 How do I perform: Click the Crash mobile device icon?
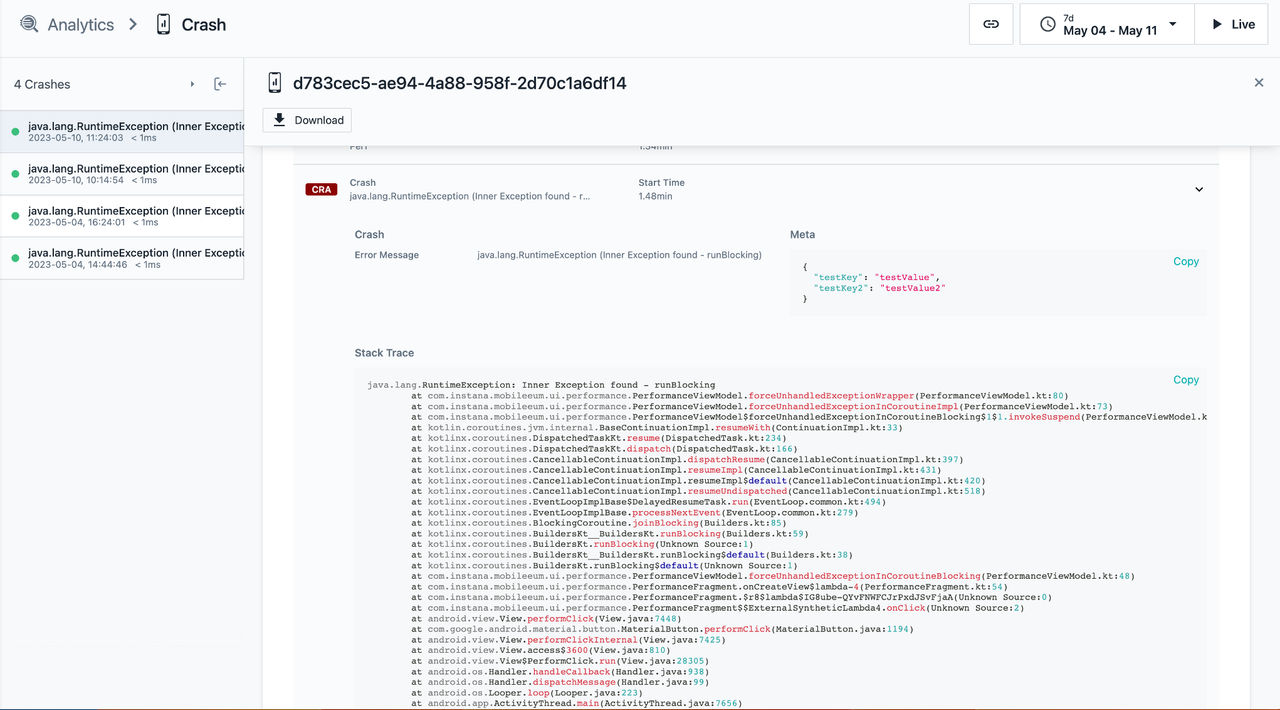tap(164, 24)
